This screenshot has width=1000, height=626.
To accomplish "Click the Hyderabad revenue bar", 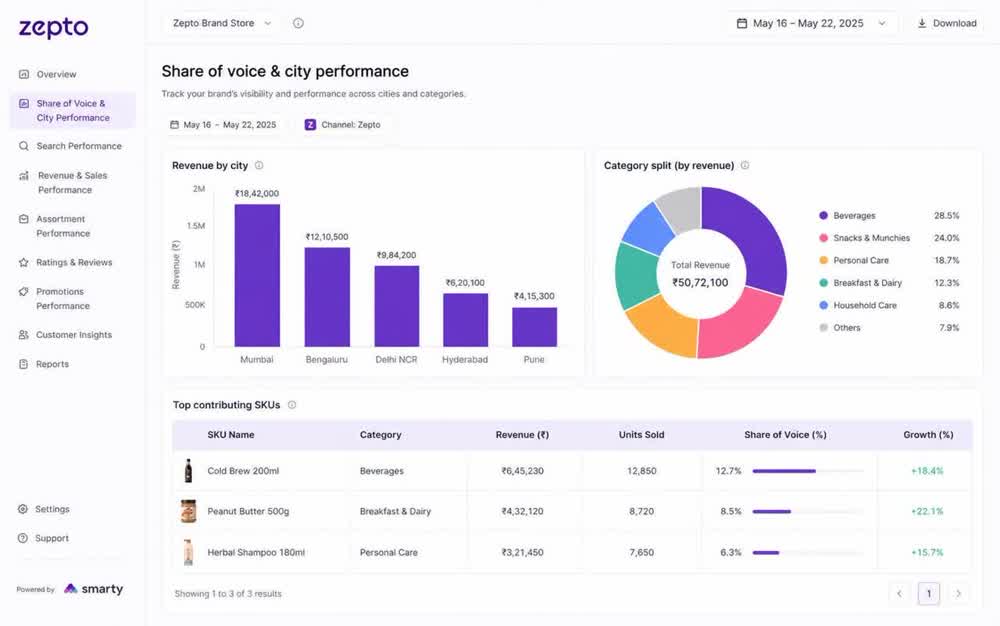I will coord(466,320).
